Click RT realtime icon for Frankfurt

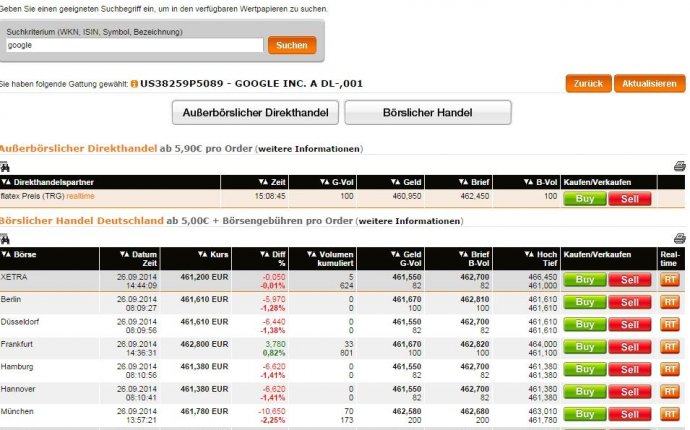click(x=670, y=347)
